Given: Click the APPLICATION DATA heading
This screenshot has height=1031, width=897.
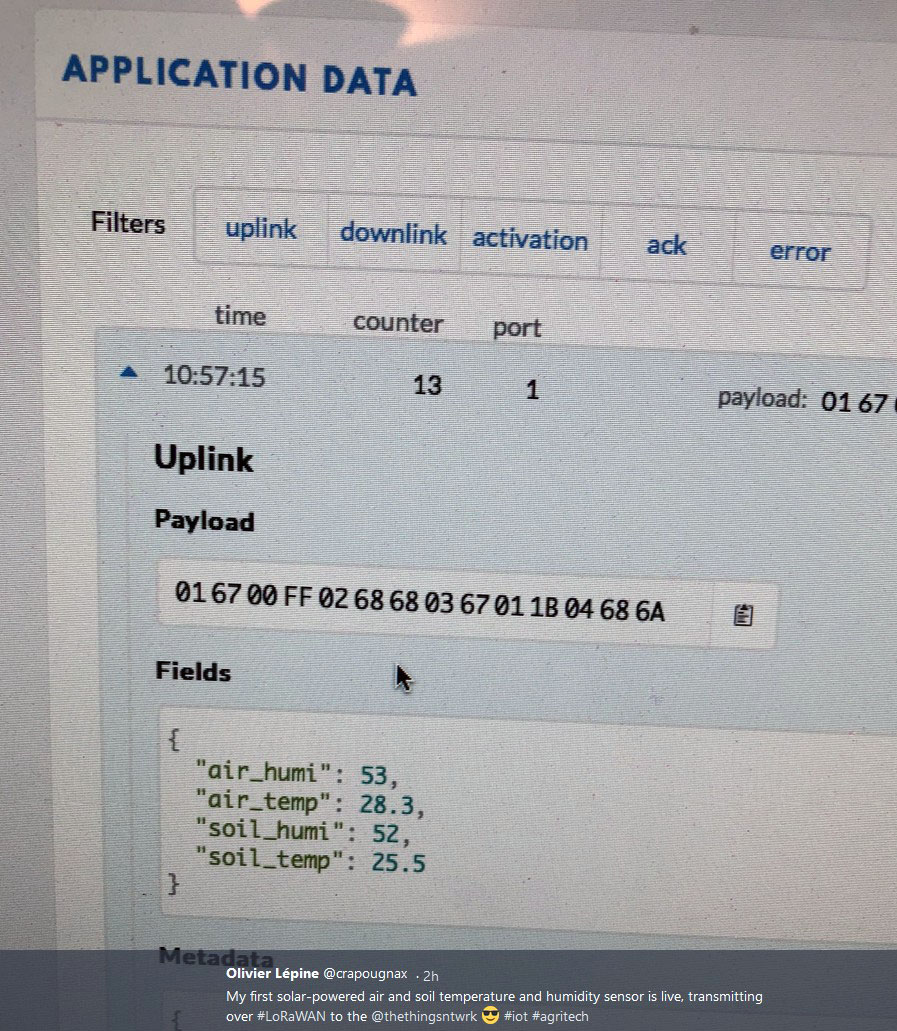Looking at the screenshot, I should (x=239, y=75).
